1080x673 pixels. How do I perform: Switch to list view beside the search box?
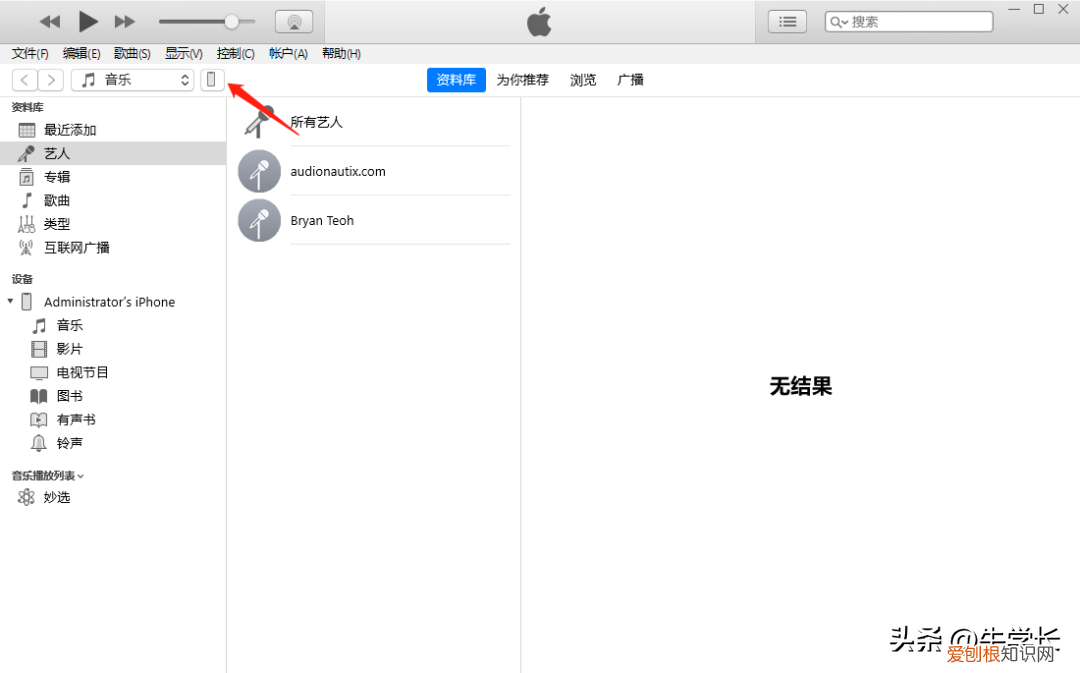click(x=787, y=21)
